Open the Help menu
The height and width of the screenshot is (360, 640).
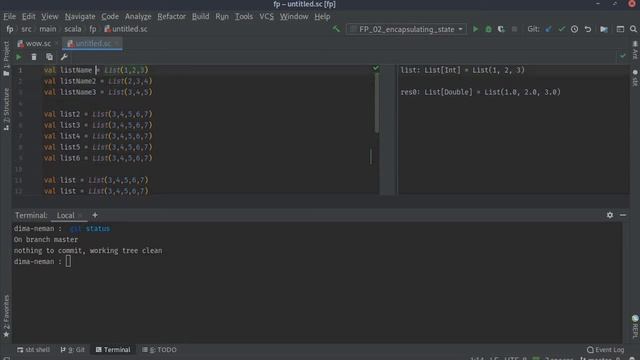pos(322,16)
